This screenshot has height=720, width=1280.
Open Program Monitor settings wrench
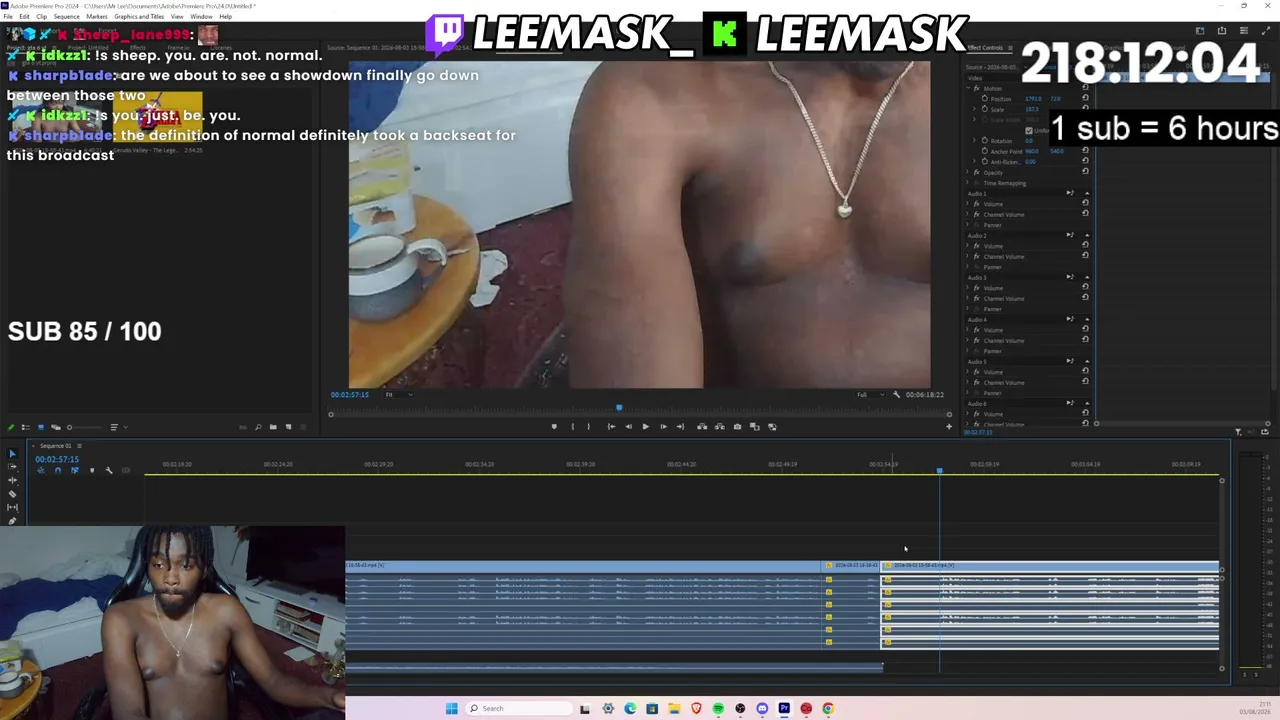pyautogui.click(x=896, y=395)
